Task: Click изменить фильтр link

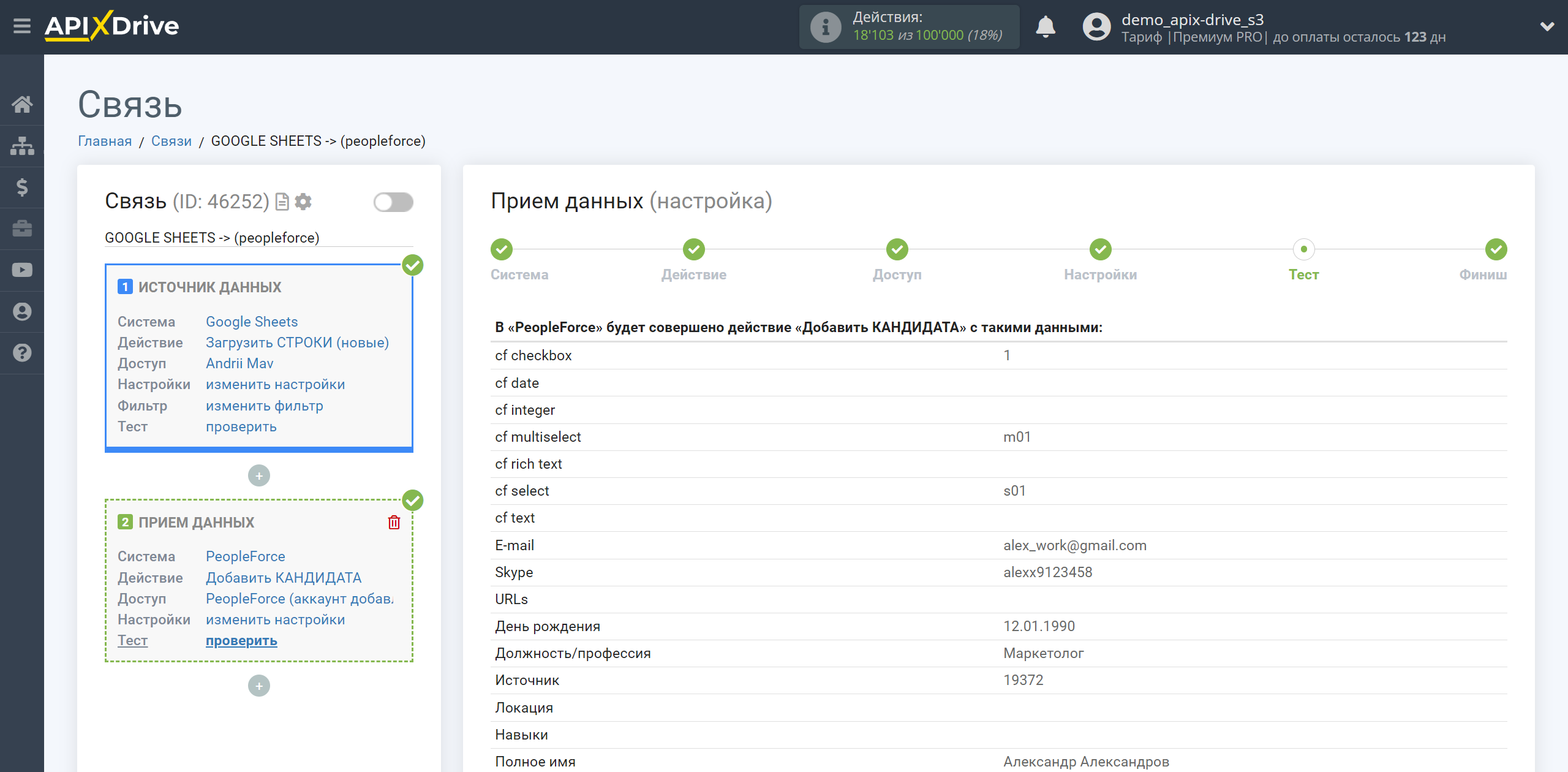Action: [x=265, y=406]
